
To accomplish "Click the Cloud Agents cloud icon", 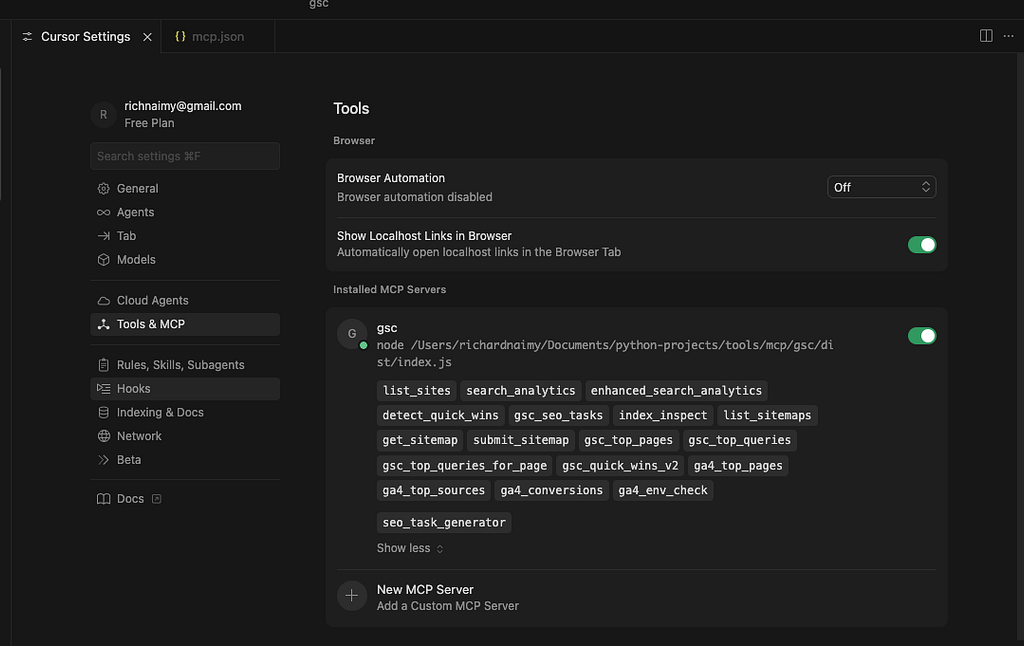I will pyautogui.click(x=103, y=300).
